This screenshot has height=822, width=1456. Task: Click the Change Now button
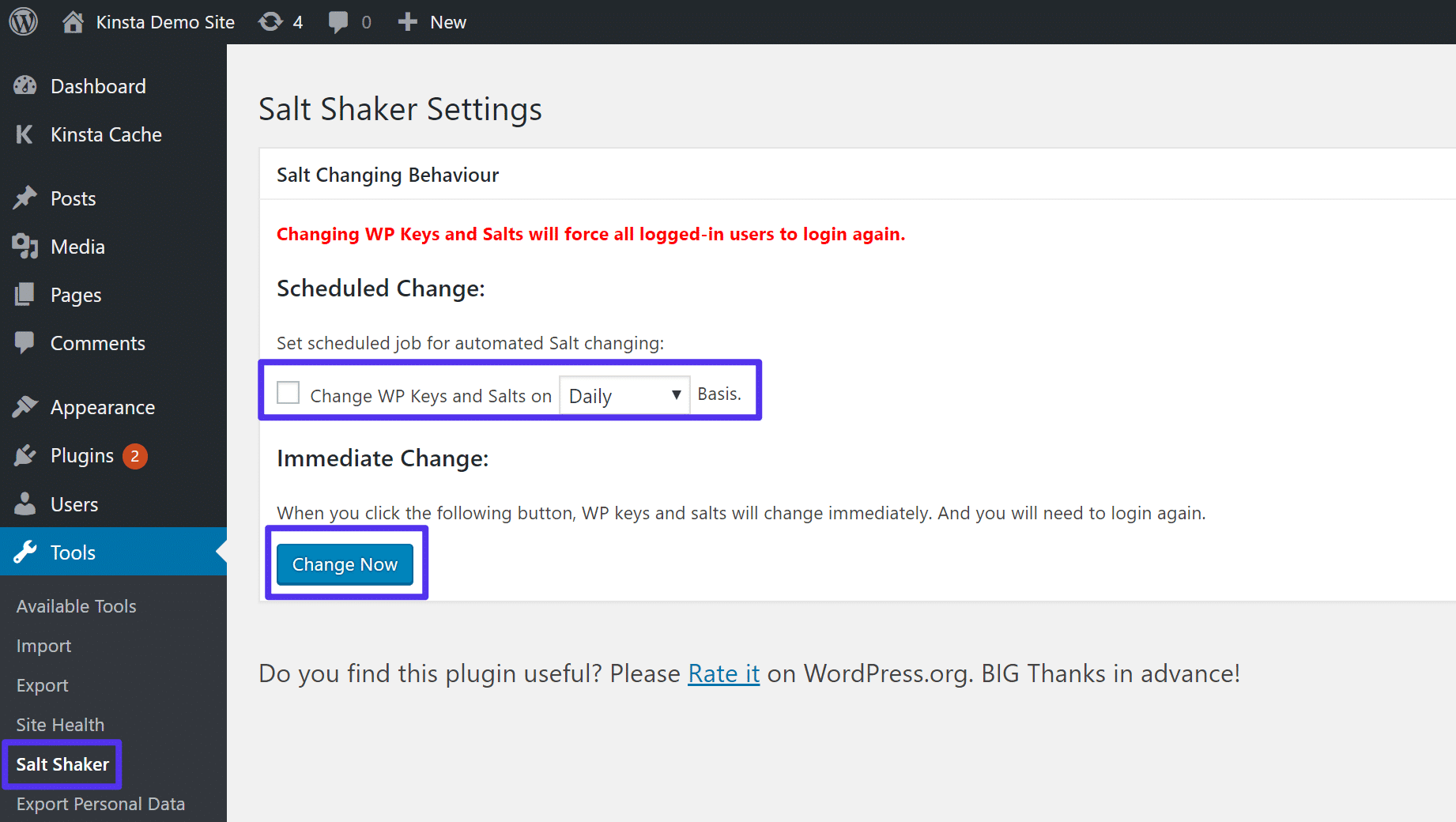click(x=345, y=564)
